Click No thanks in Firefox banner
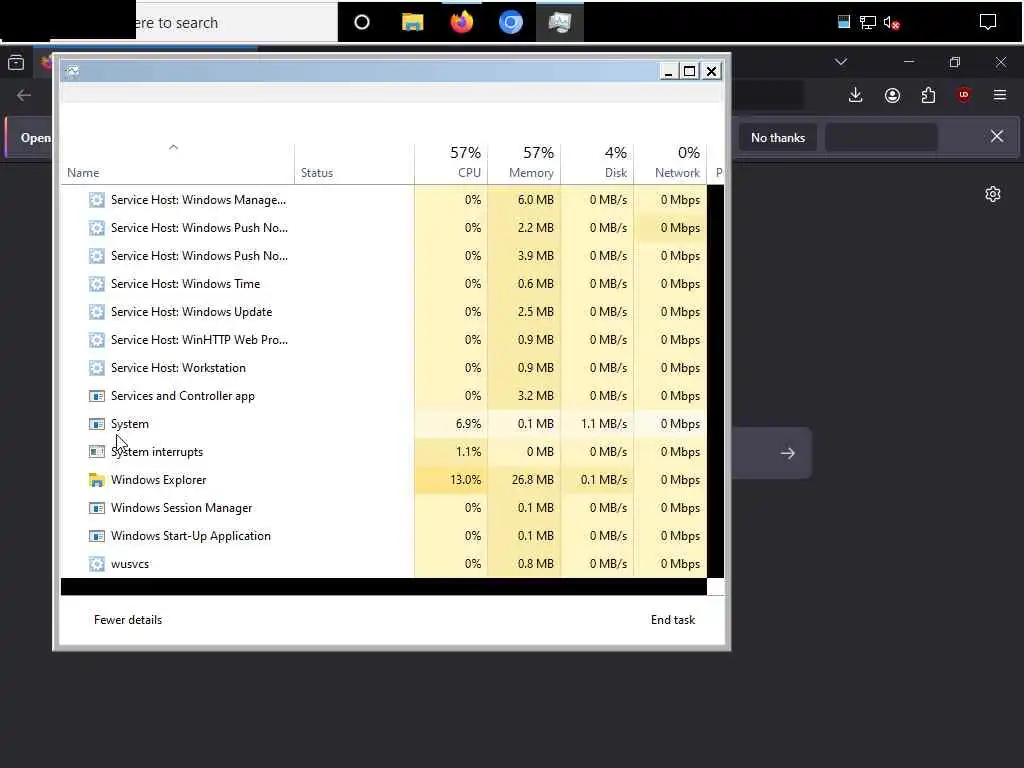This screenshot has width=1024, height=768. point(778,138)
